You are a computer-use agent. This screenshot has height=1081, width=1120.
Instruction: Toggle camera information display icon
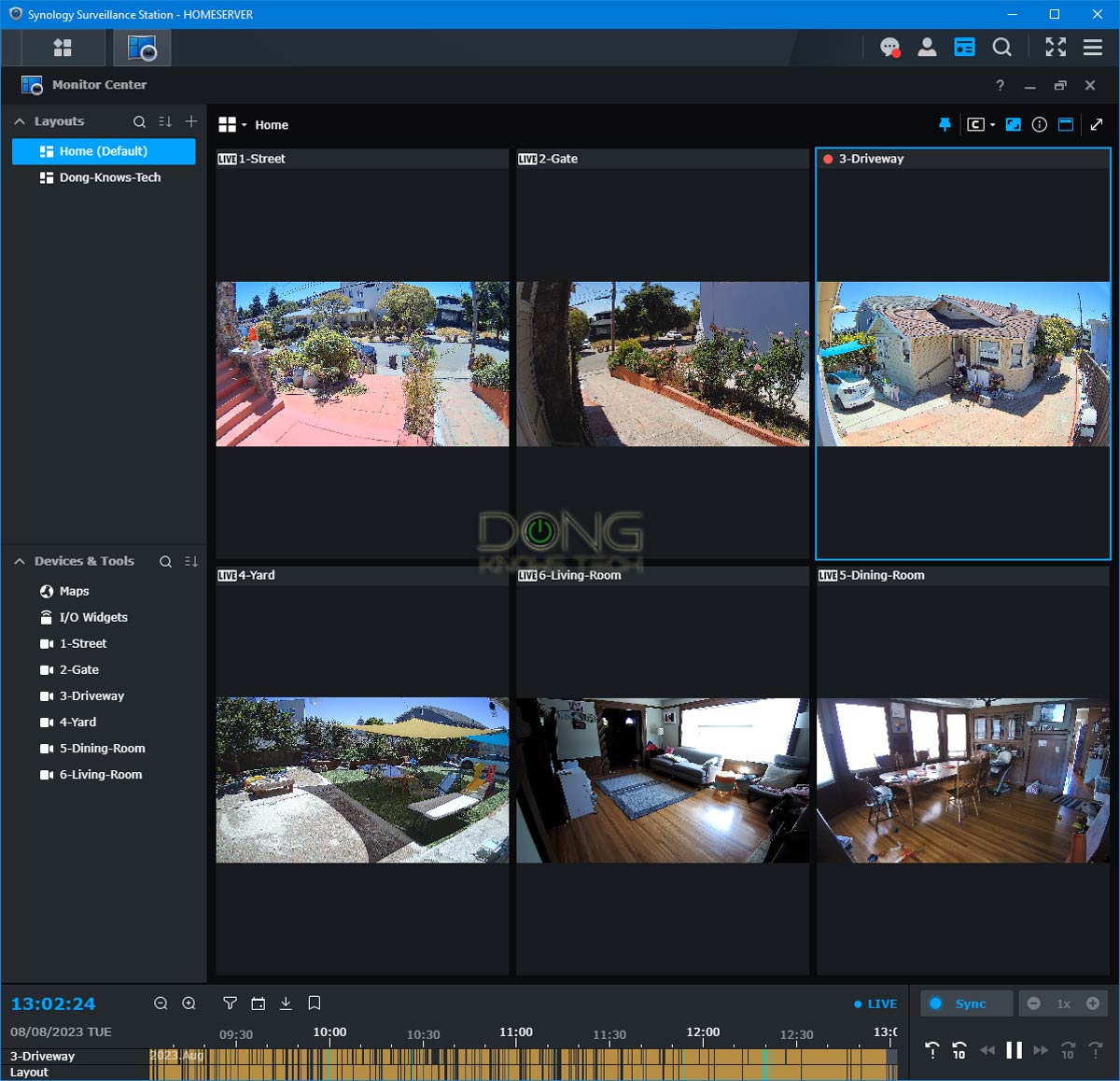pos(1039,125)
